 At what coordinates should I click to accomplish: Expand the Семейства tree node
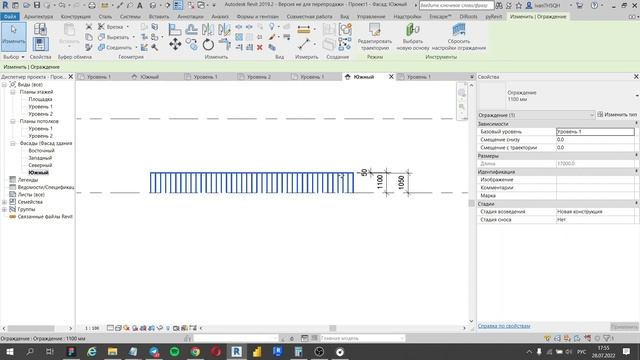pos(4,202)
